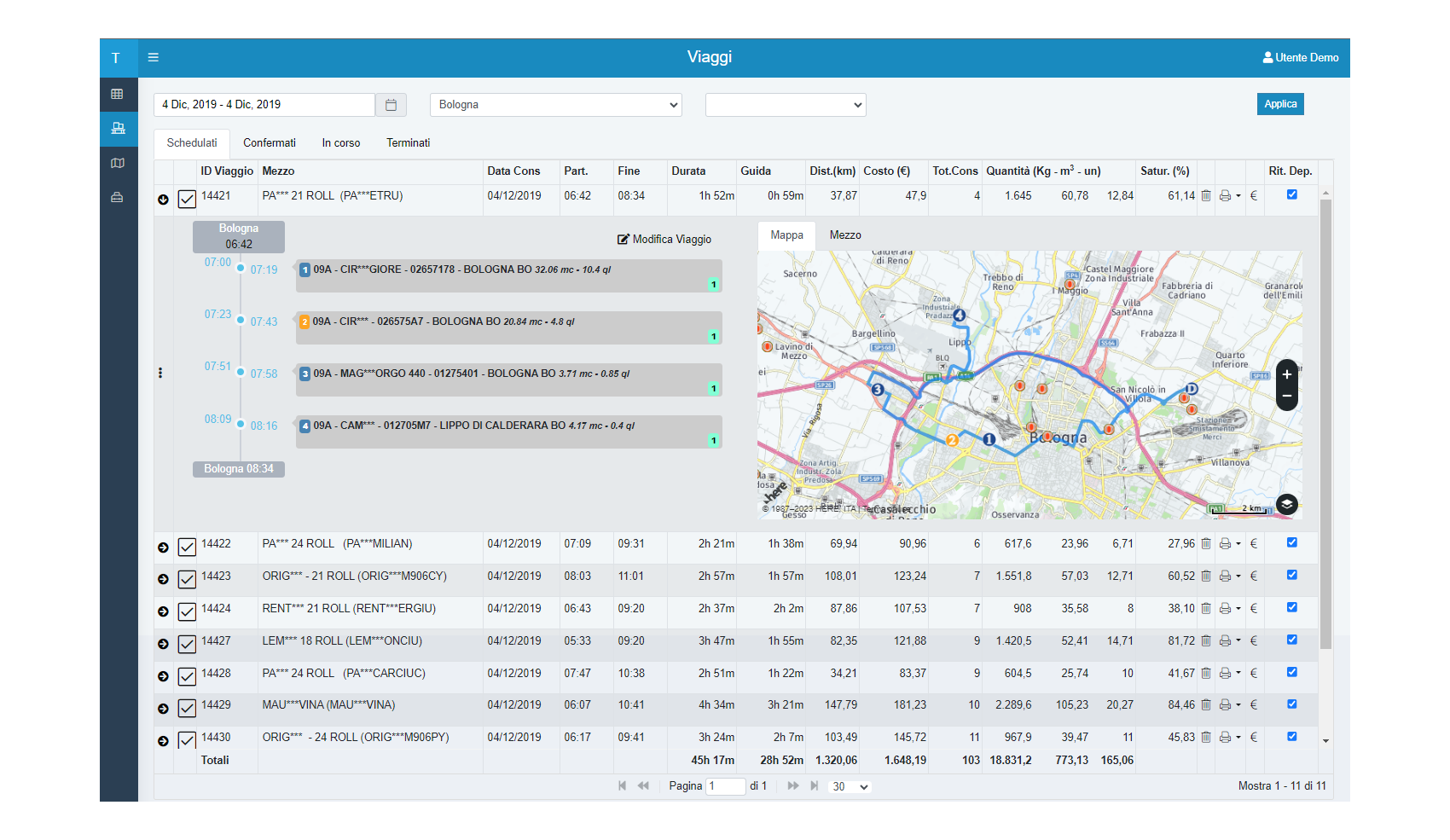Zoom in on the map
Image resolution: width=1450 pixels, height=840 pixels.
point(1286,374)
